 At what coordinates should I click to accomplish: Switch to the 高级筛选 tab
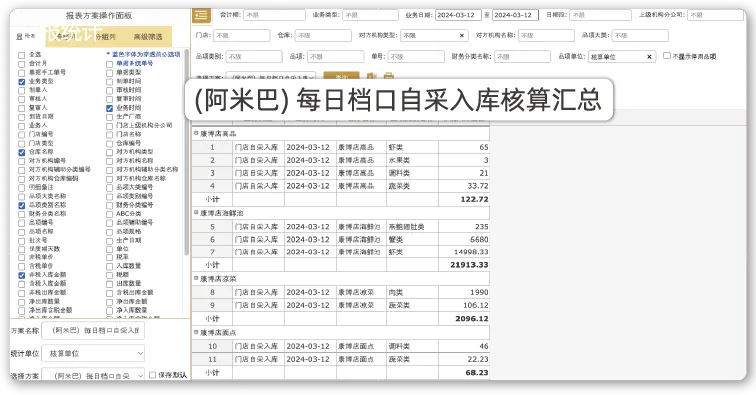[x=148, y=37]
